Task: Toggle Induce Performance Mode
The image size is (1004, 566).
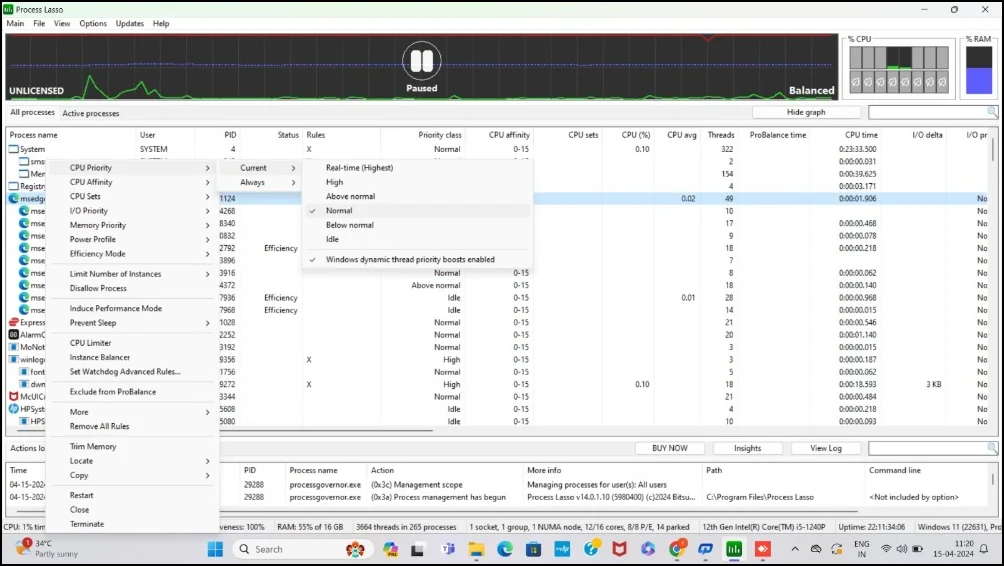Action: (x=133, y=308)
